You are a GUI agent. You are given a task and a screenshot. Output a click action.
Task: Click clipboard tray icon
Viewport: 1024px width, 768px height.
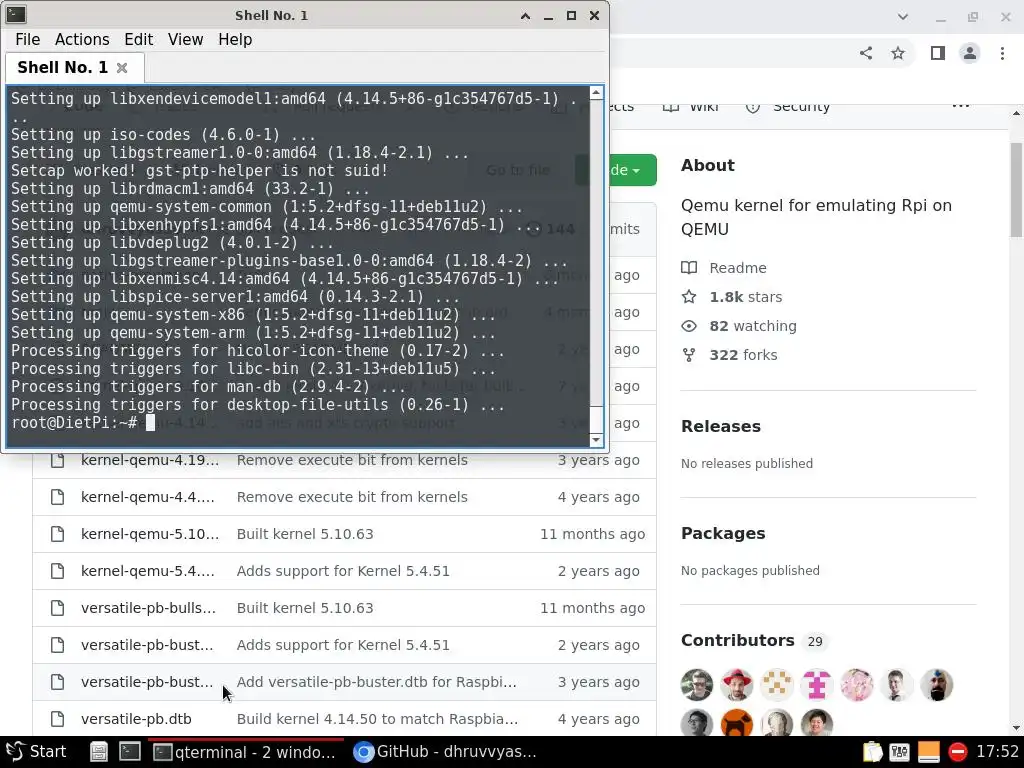click(x=872, y=752)
